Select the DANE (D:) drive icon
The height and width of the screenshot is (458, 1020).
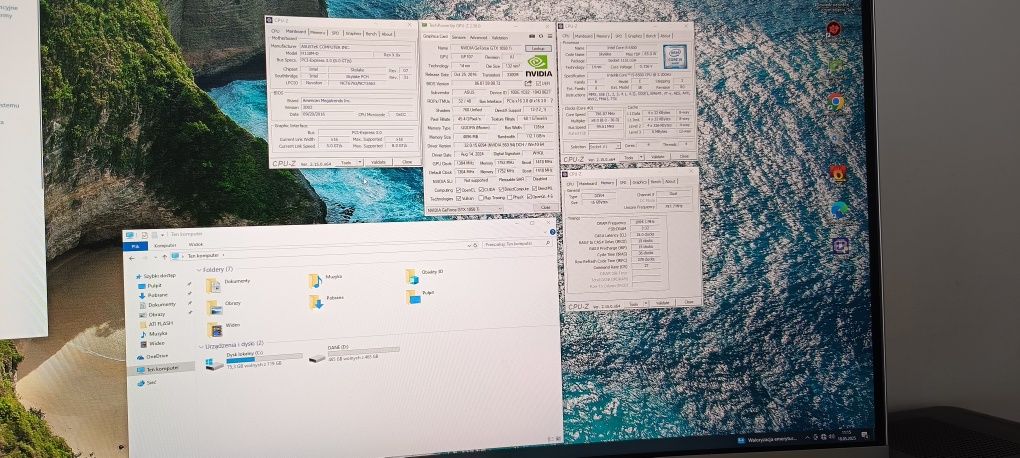[x=317, y=358]
